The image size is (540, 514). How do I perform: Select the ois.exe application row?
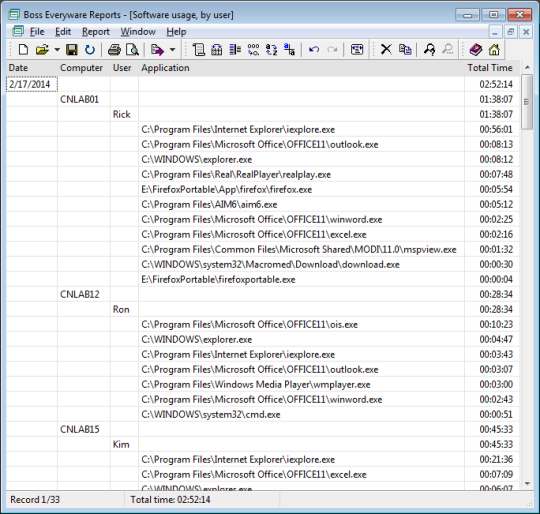click(x=263, y=325)
